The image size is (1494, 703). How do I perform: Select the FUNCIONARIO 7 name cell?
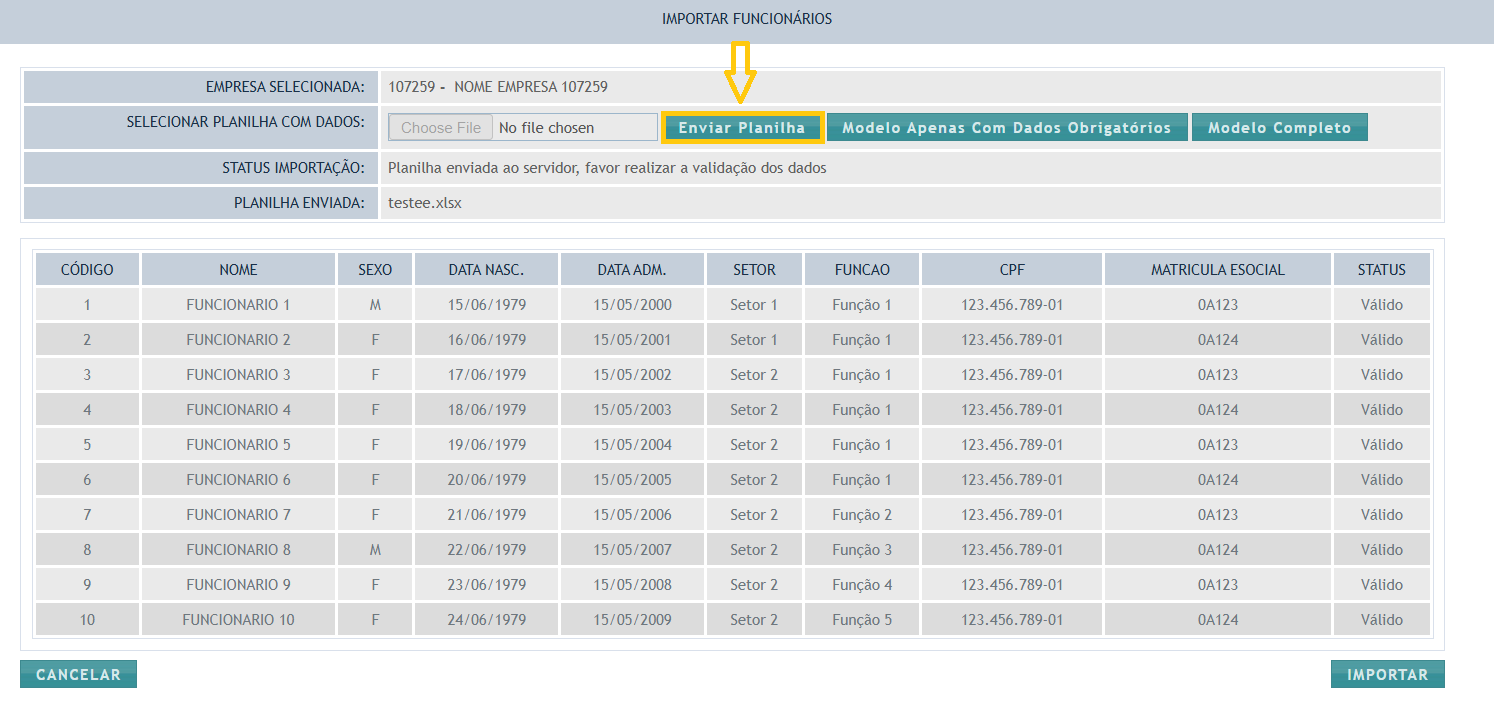(238, 515)
